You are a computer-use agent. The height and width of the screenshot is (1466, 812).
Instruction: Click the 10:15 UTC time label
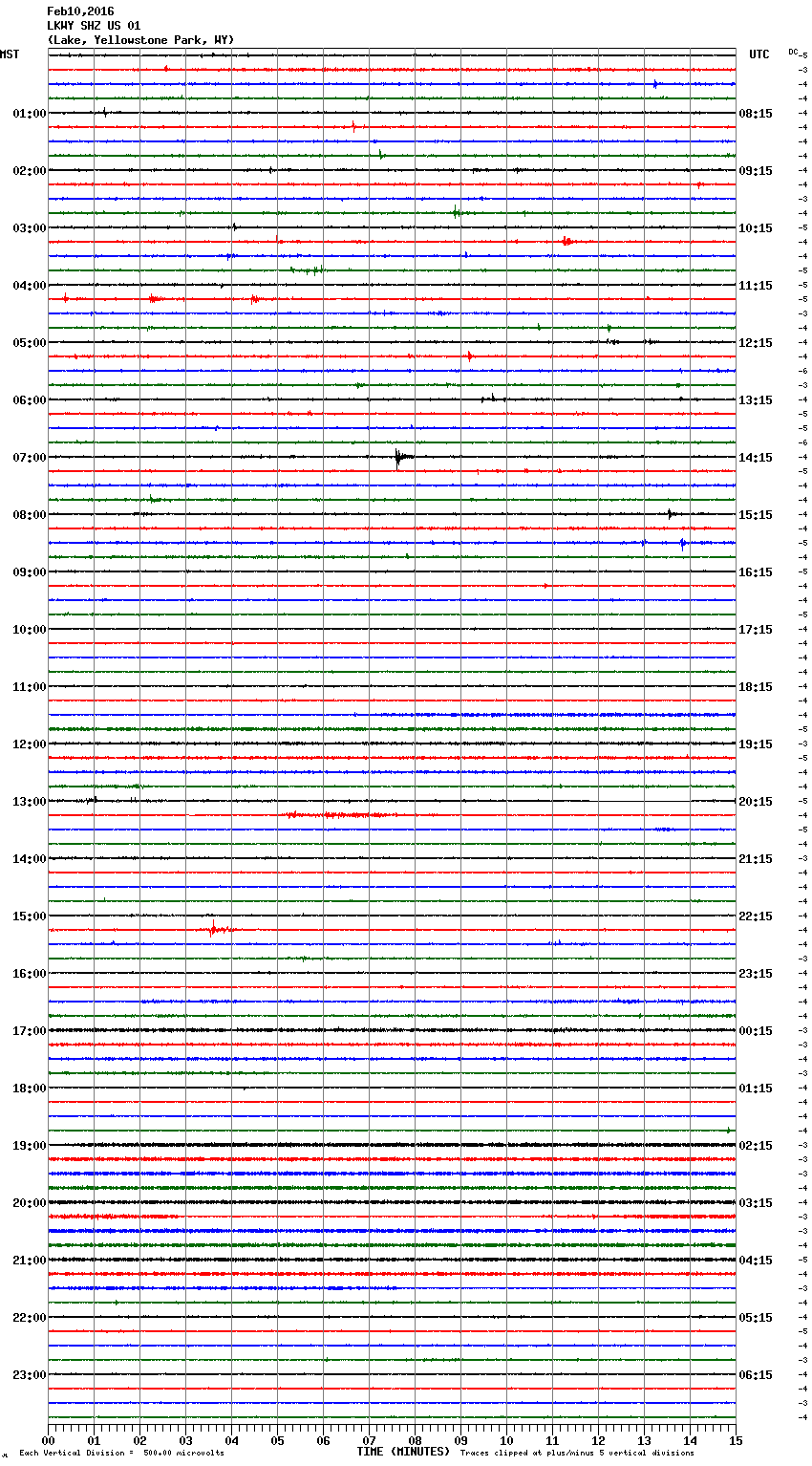[756, 228]
